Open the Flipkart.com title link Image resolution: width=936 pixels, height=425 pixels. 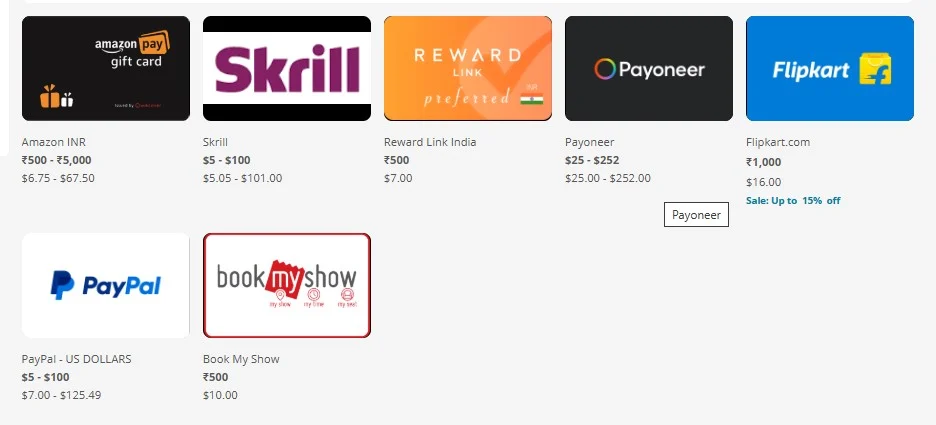pyautogui.click(x=778, y=142)
